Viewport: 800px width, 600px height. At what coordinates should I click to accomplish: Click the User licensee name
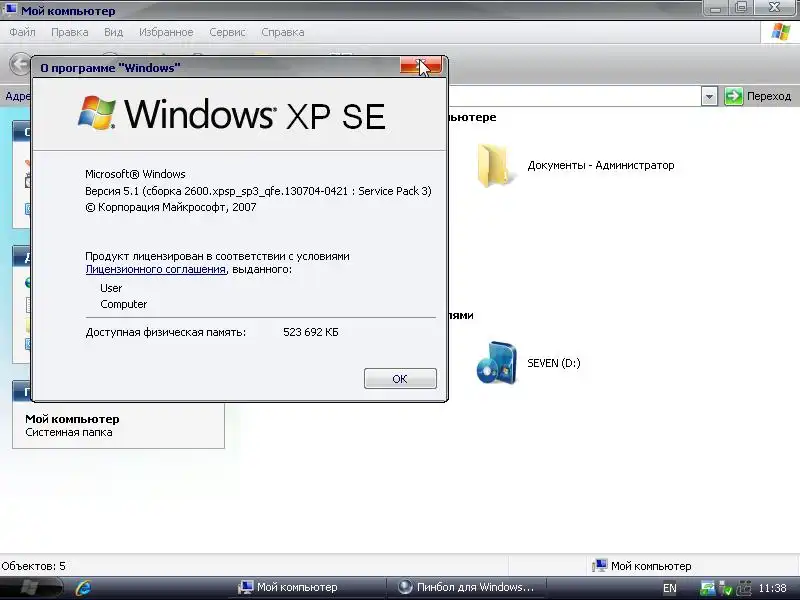pos(111,288)
